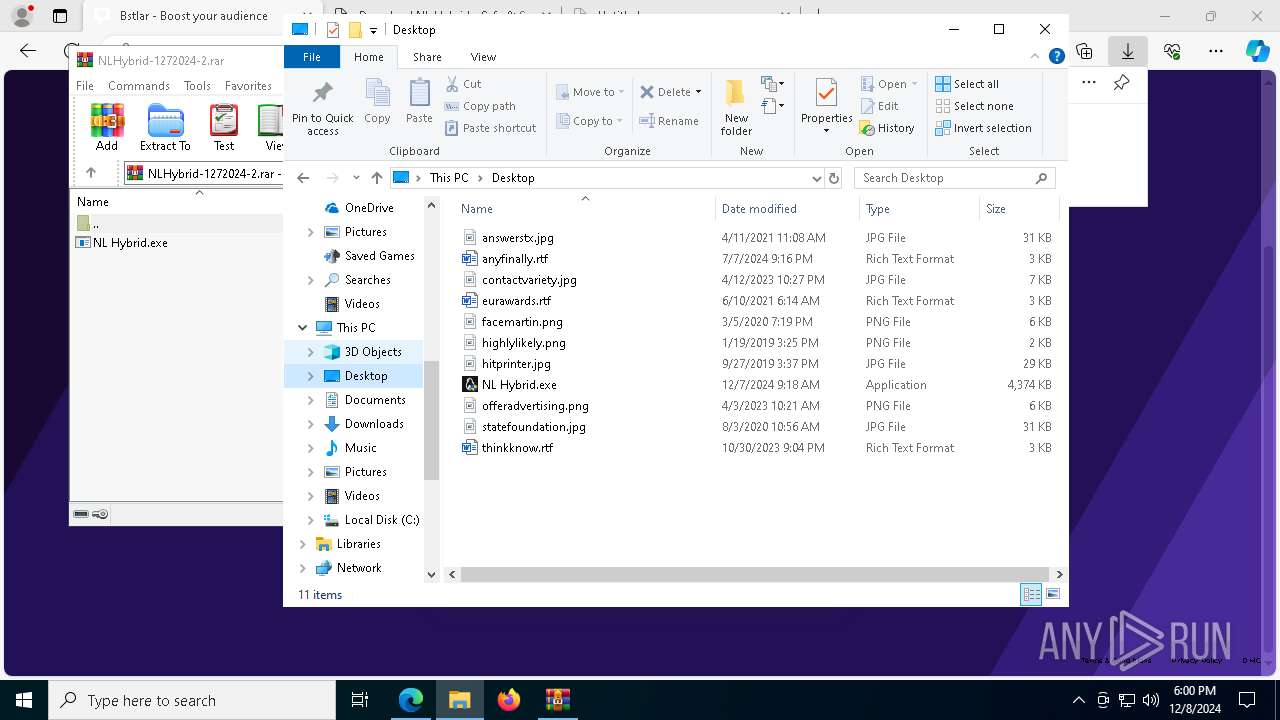Click the Rename command

tap(669, 121)
